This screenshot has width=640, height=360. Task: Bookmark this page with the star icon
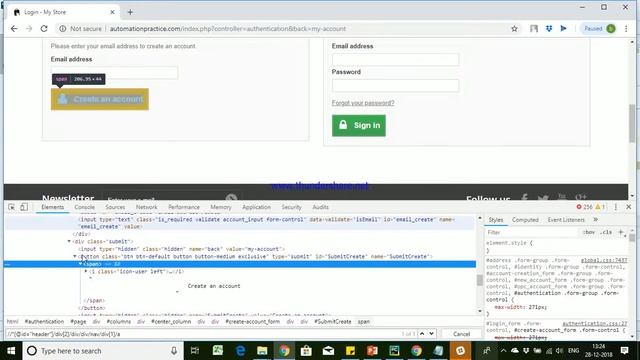coord(514,29)
